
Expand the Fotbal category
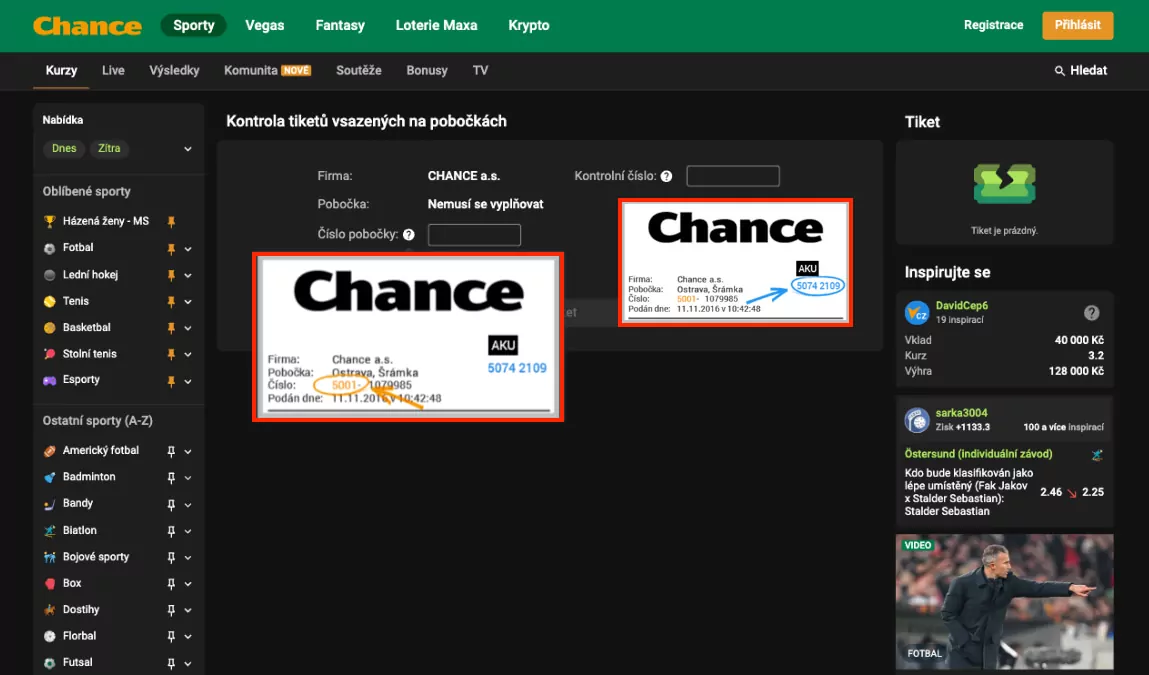(x=190, y=247)
